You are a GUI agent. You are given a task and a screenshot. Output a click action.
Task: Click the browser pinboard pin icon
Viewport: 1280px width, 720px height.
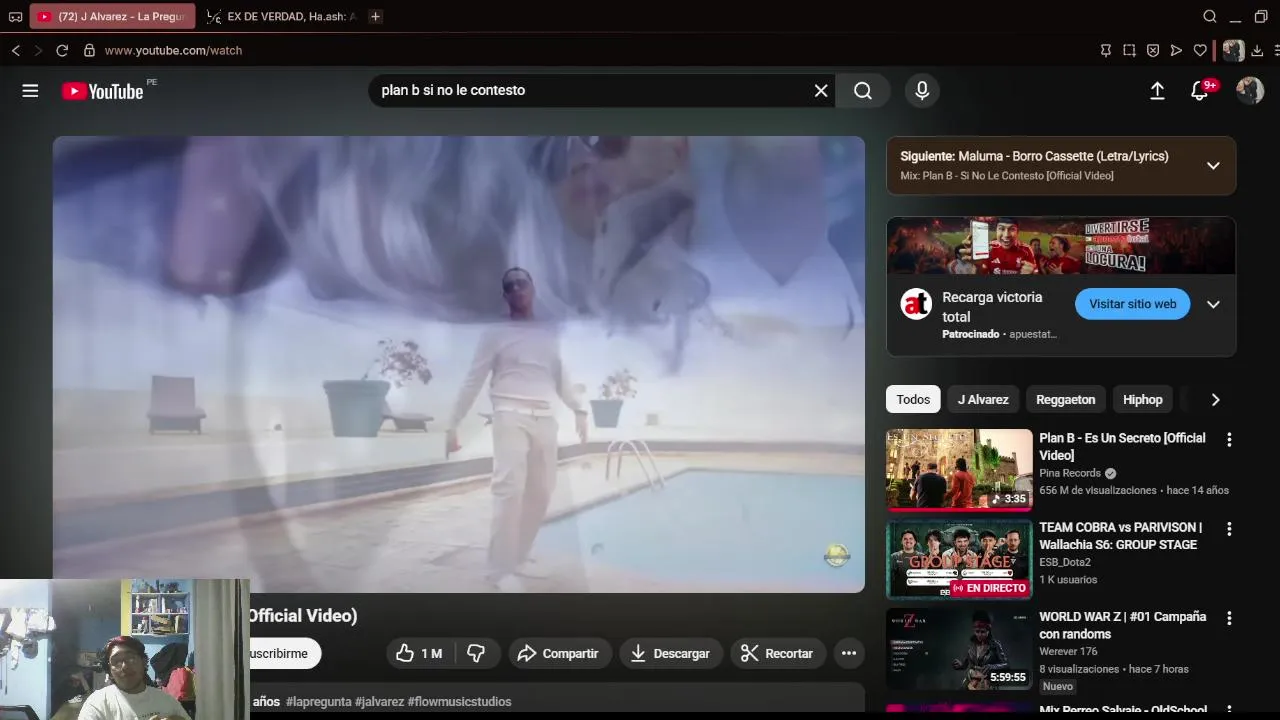coord(1106,50)
